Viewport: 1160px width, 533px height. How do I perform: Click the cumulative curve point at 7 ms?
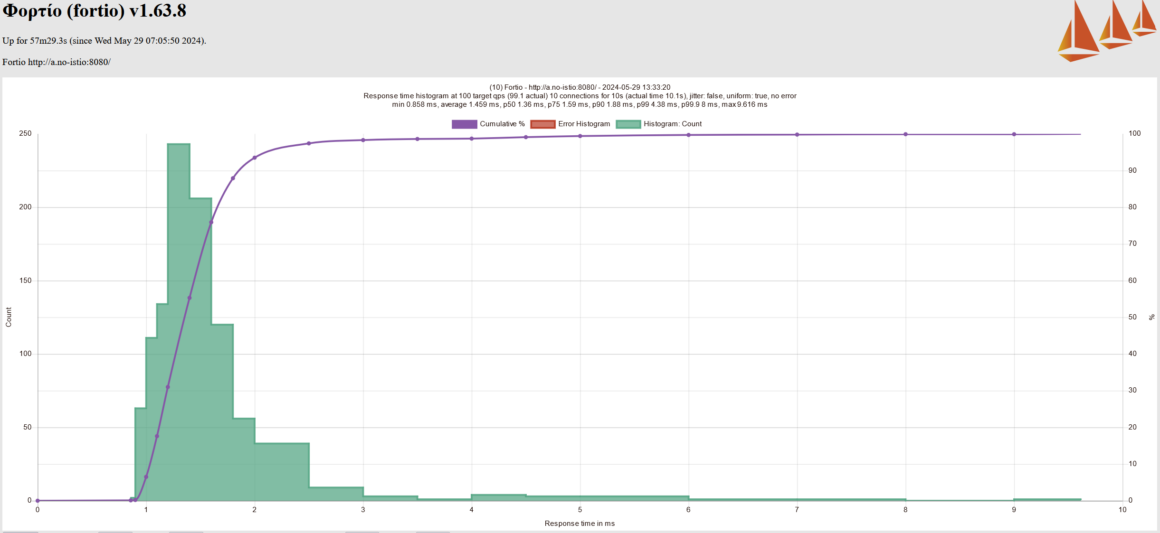point(797,135)
